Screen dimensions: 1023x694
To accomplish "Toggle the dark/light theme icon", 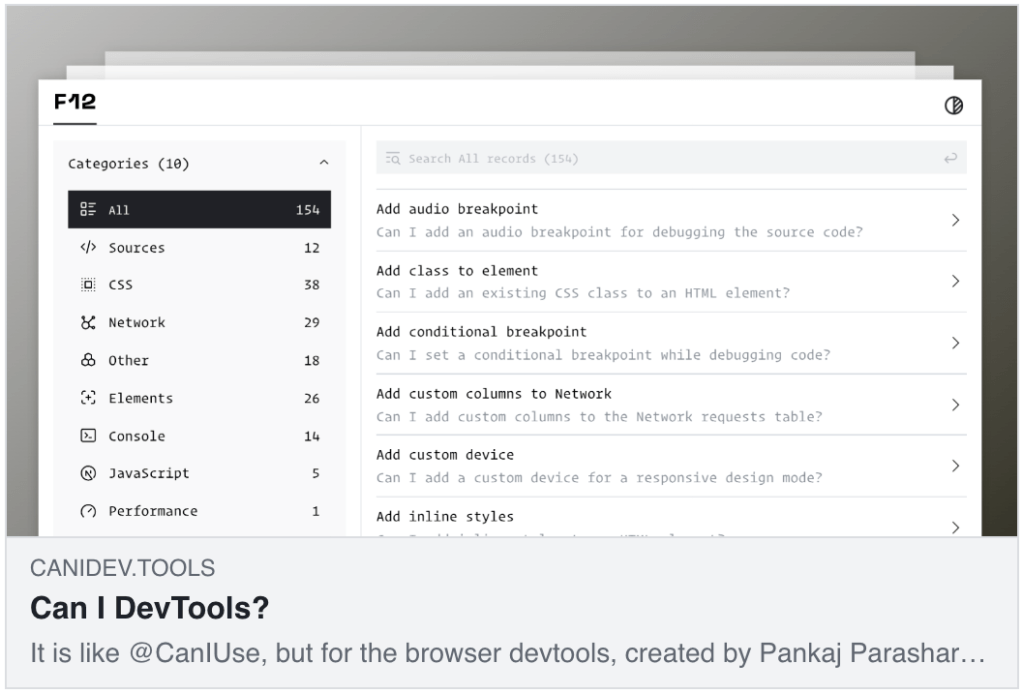I will pyautogui.click(x=954, y=106).
